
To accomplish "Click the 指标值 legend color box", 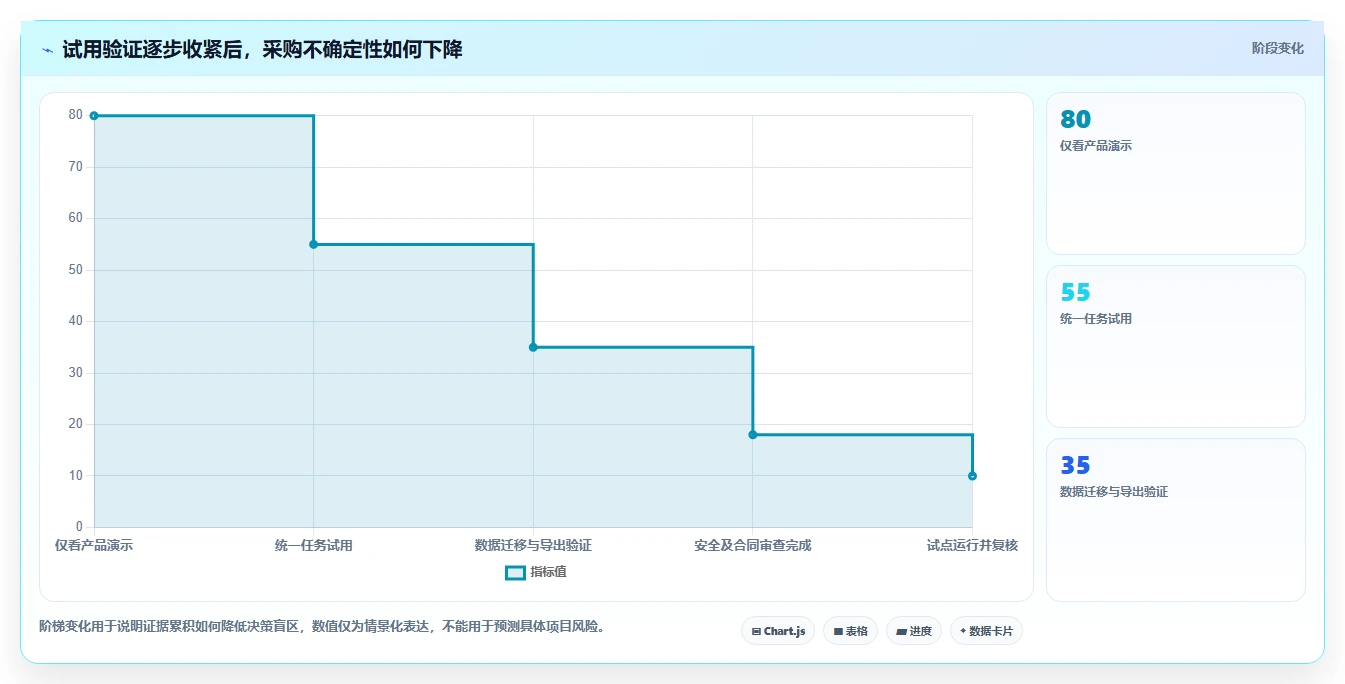I will click(x=515, y=573).
